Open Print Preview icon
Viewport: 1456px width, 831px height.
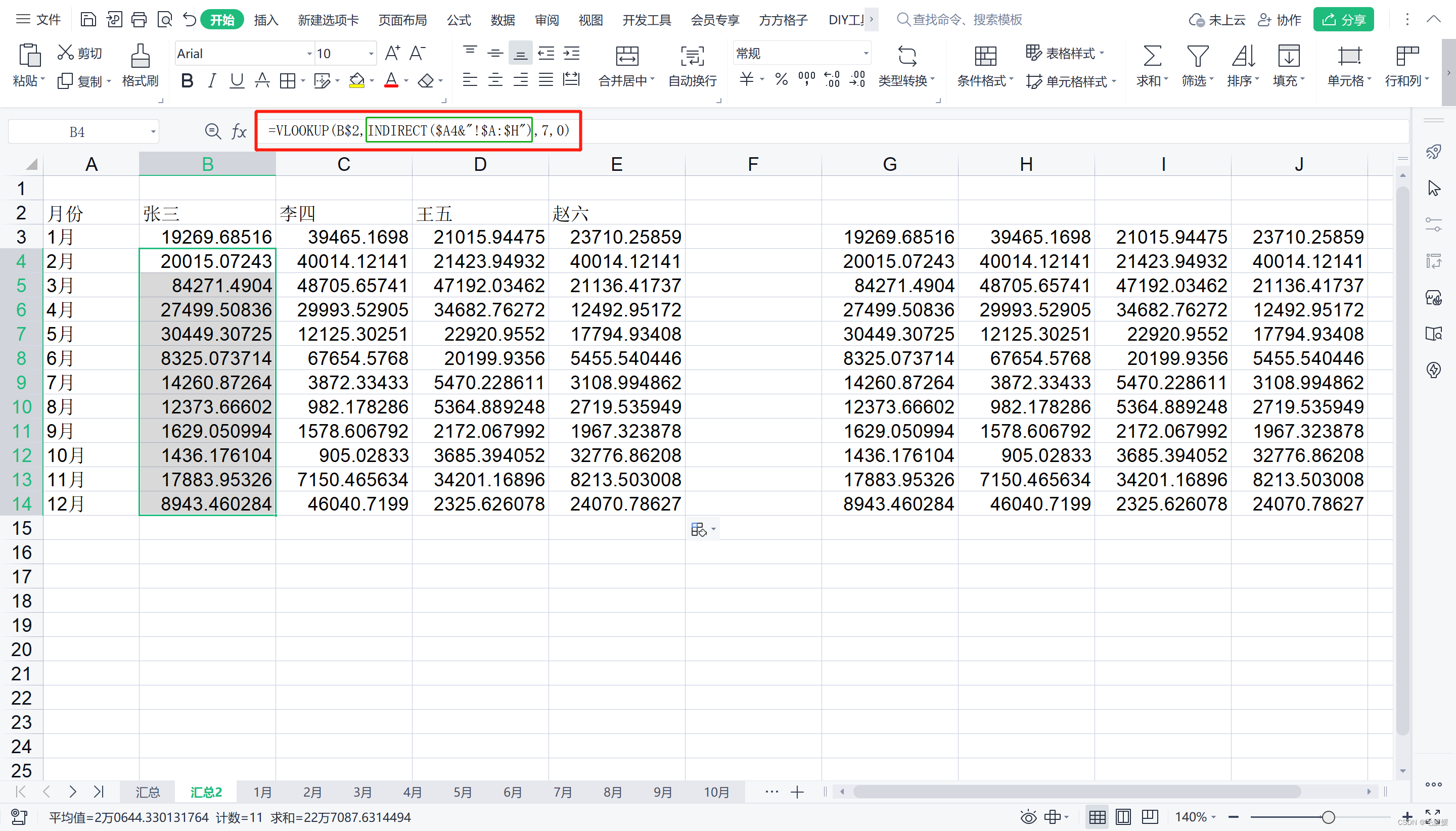pyautogui.click(x=164, y=20)
